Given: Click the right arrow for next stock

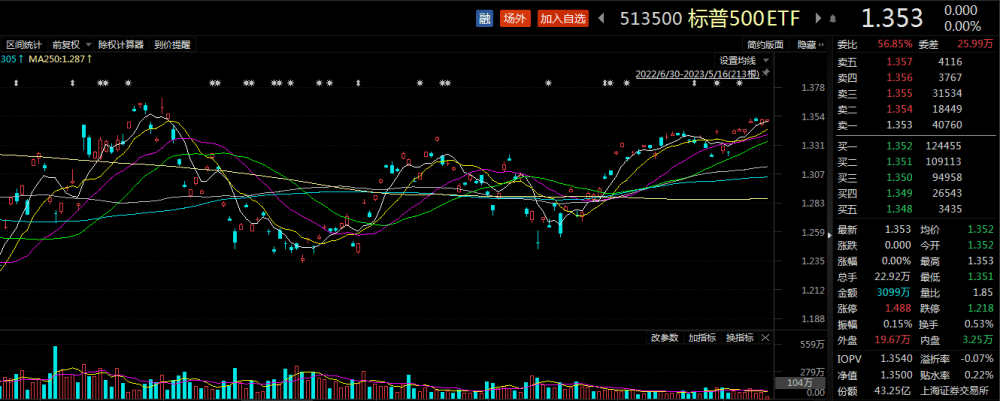Looking at the screenshot, I should (816, 18).
